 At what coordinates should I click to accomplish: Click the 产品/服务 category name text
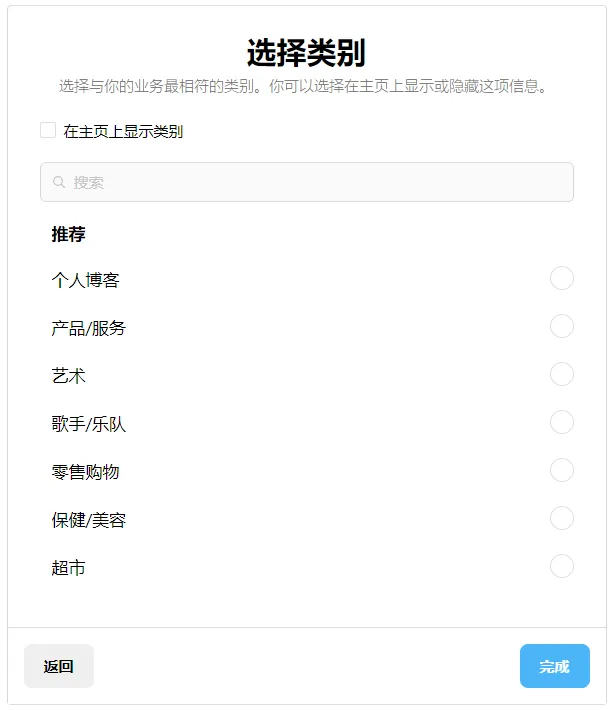(89, 328)
